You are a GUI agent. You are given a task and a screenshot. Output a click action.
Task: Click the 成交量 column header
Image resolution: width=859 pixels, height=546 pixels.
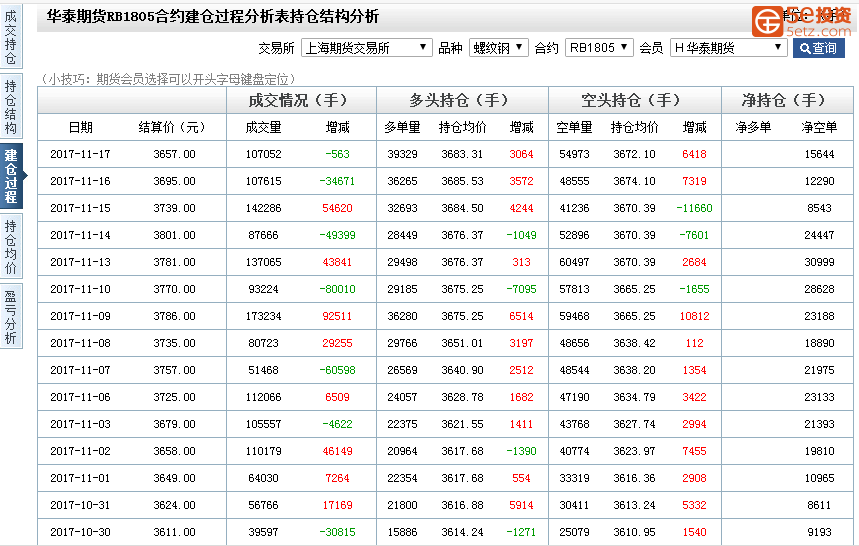coord(264,128)
